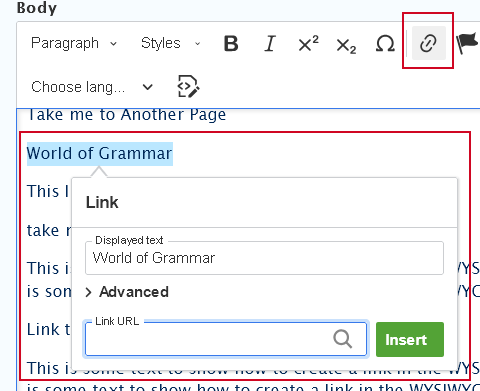
Task: Click the Displayed text field
Action: (x=264, y=258)
